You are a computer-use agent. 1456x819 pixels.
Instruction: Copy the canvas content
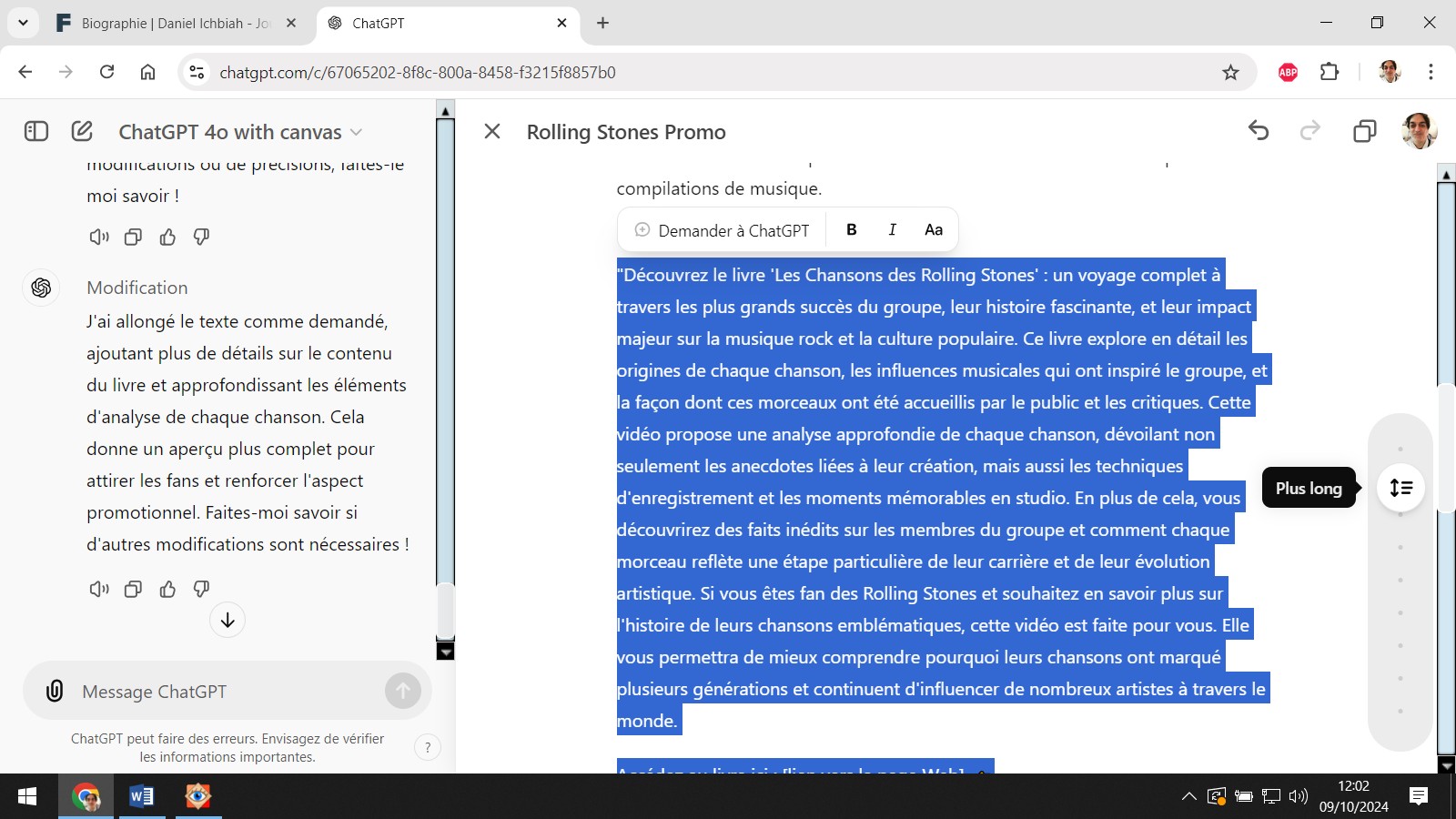coord(1364,131)
